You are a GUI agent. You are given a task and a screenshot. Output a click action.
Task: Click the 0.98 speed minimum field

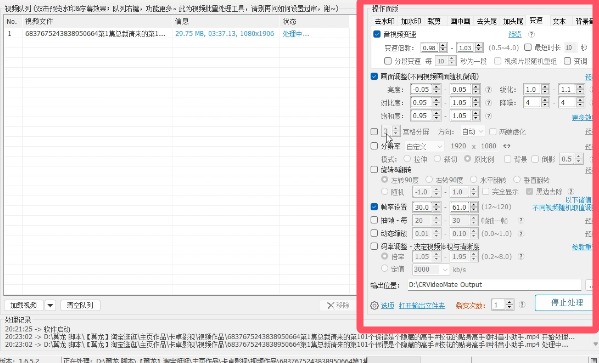[430, 48]
